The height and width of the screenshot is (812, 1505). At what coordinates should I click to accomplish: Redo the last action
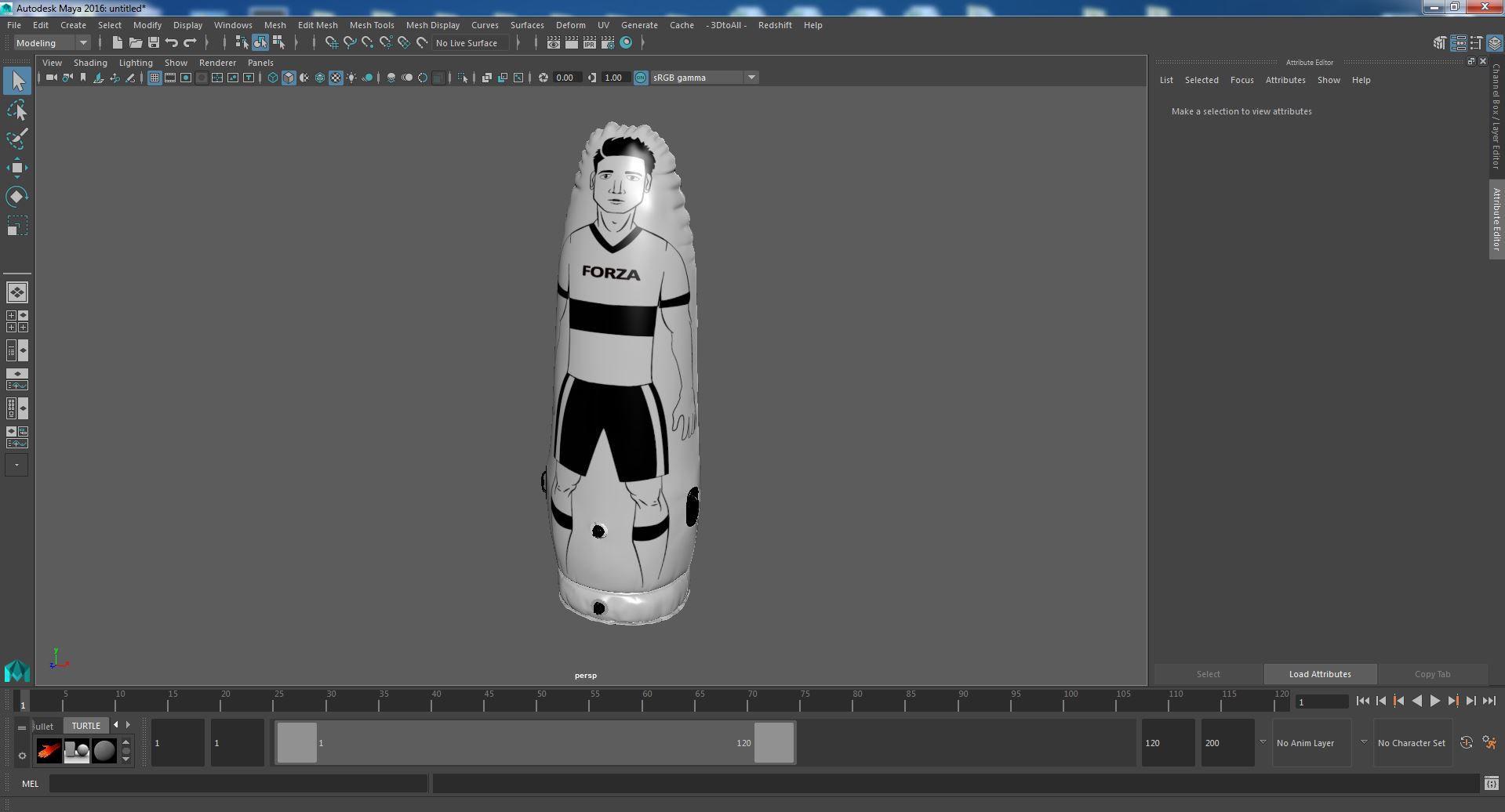pyautogui.click(x=190, y=42)
